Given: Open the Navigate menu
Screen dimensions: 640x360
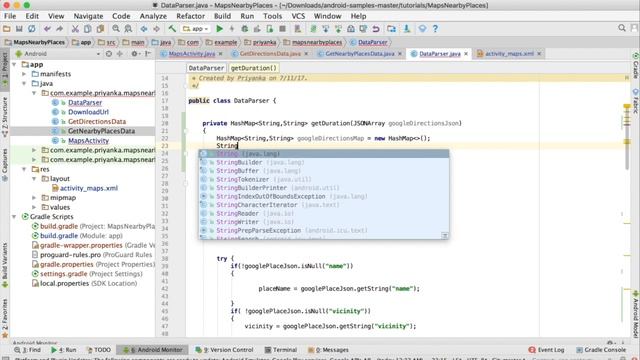Looking at the screenshot, I should point(88,16).
